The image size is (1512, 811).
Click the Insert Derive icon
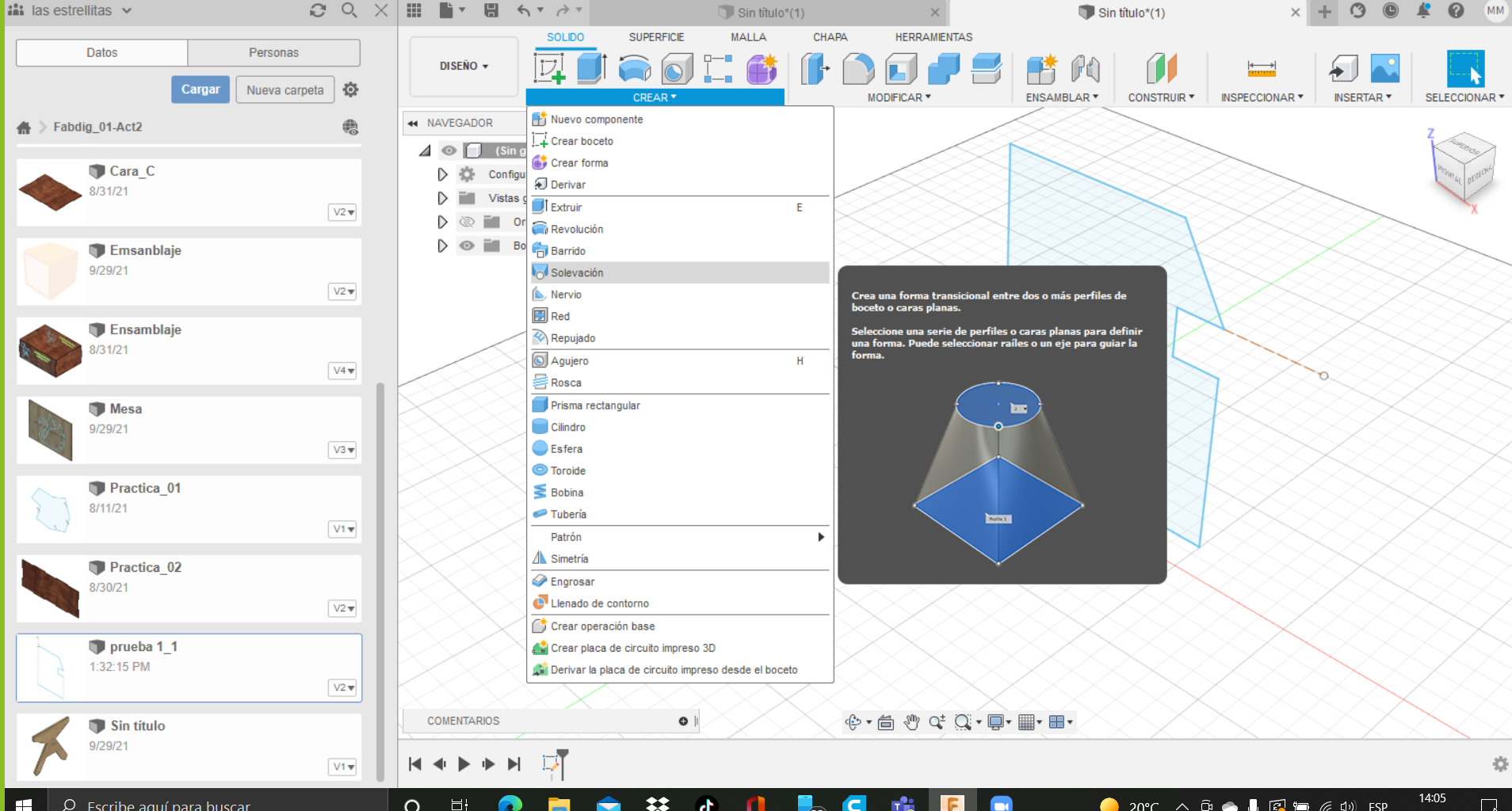coord(1343,69)
